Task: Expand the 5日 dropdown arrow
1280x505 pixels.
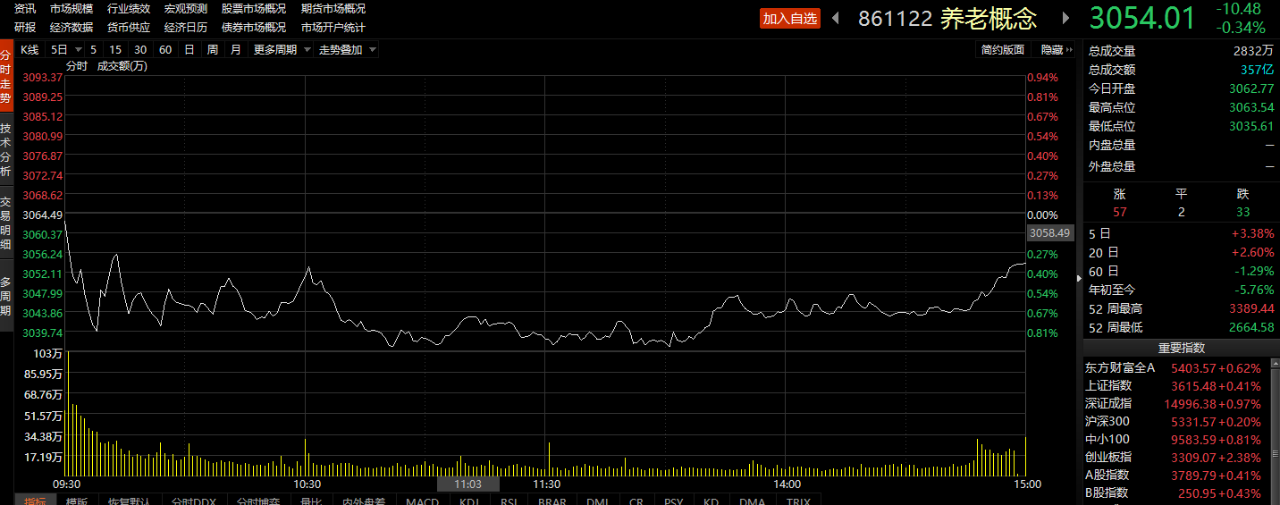Action: (x=76, y=49)
